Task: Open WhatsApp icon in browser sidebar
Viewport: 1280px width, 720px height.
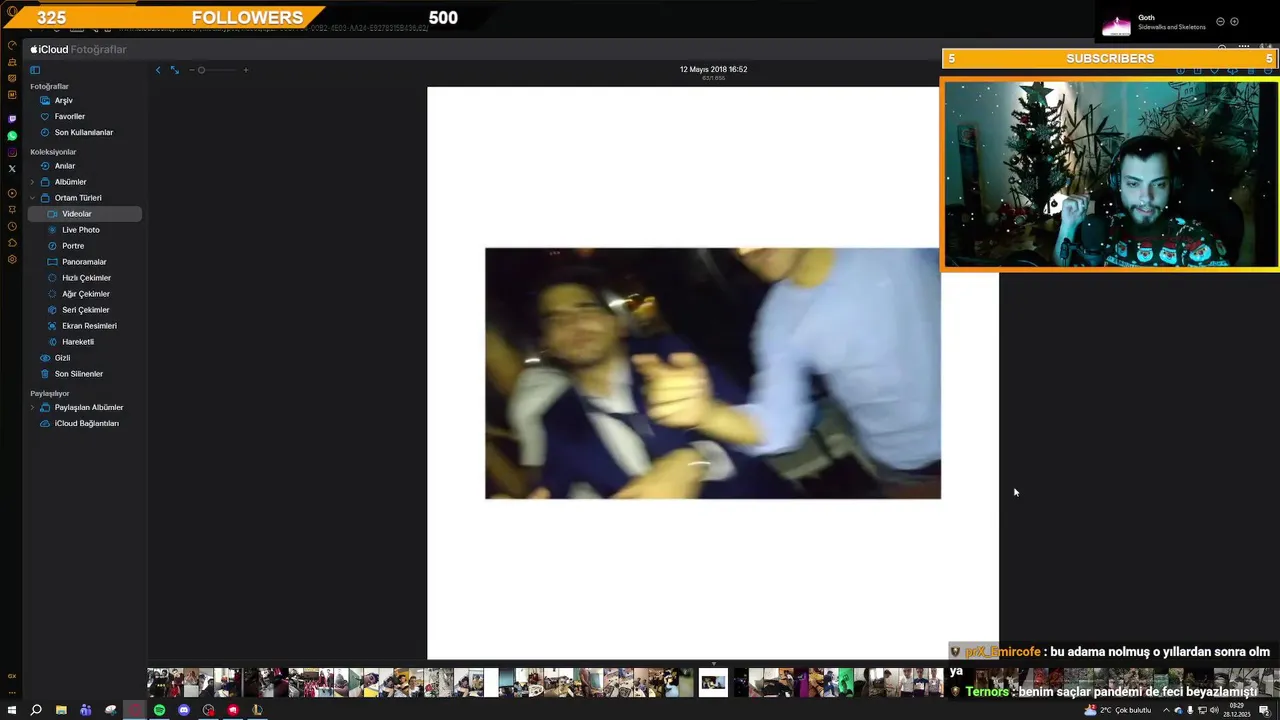Action: [12, 136]
